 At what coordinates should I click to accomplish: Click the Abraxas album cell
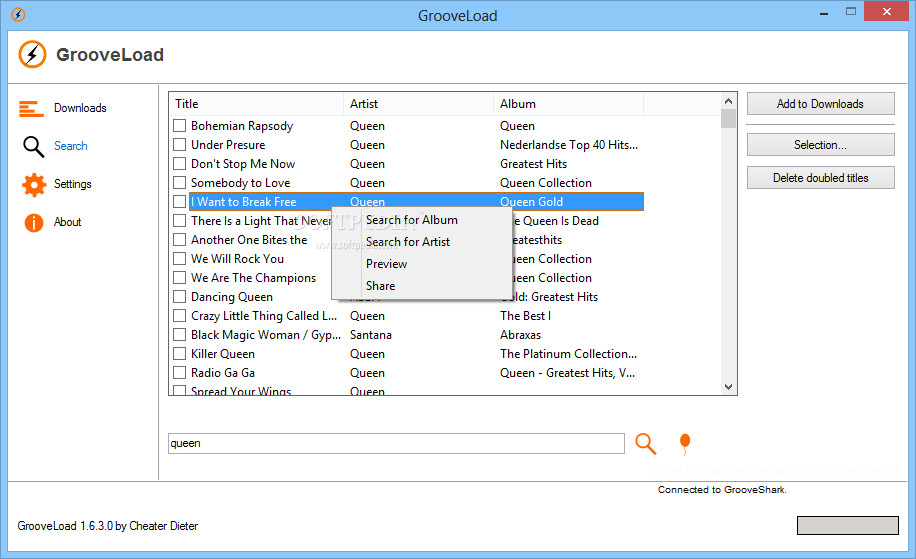click(x=520, y=334)
